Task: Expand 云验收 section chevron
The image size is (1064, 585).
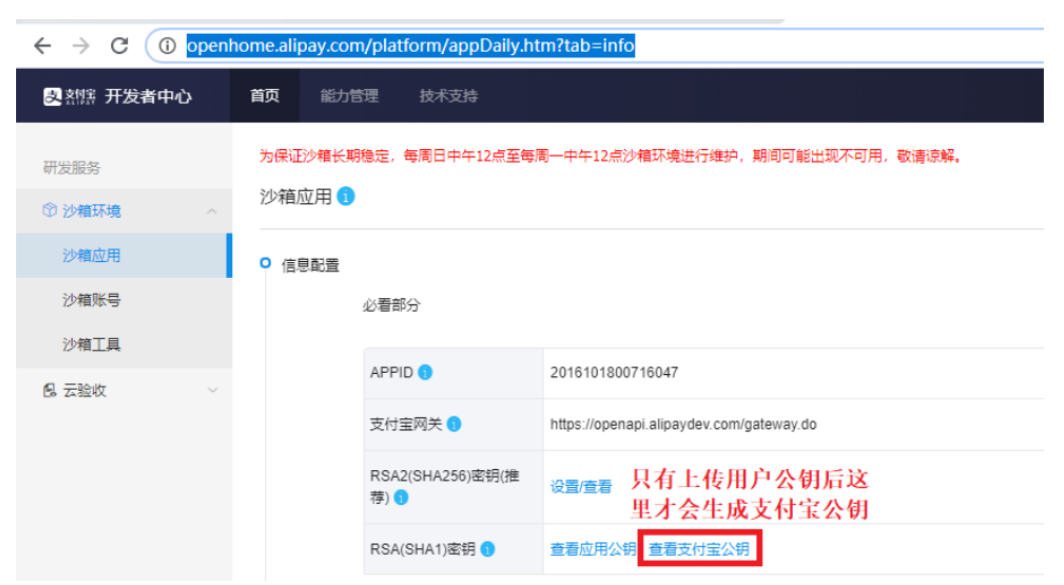Action: click(x=212, y=390)
